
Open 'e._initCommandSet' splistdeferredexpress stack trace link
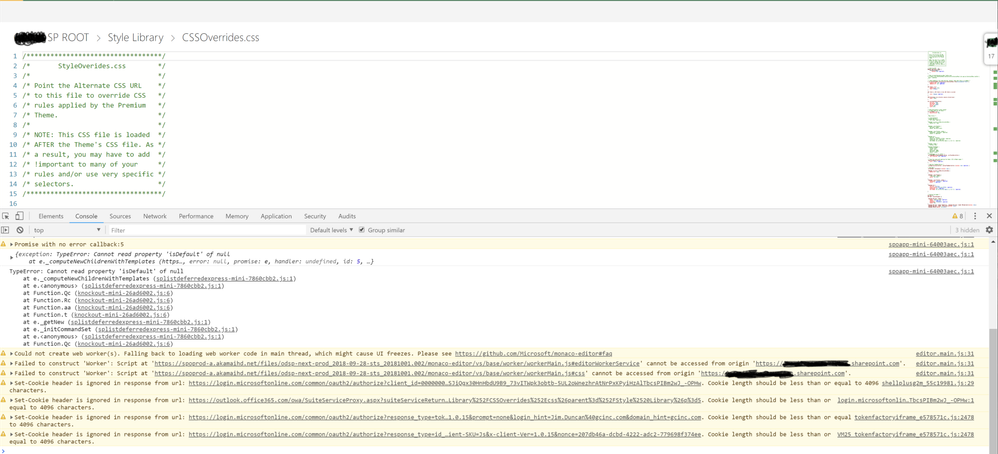tap(167, 329)
